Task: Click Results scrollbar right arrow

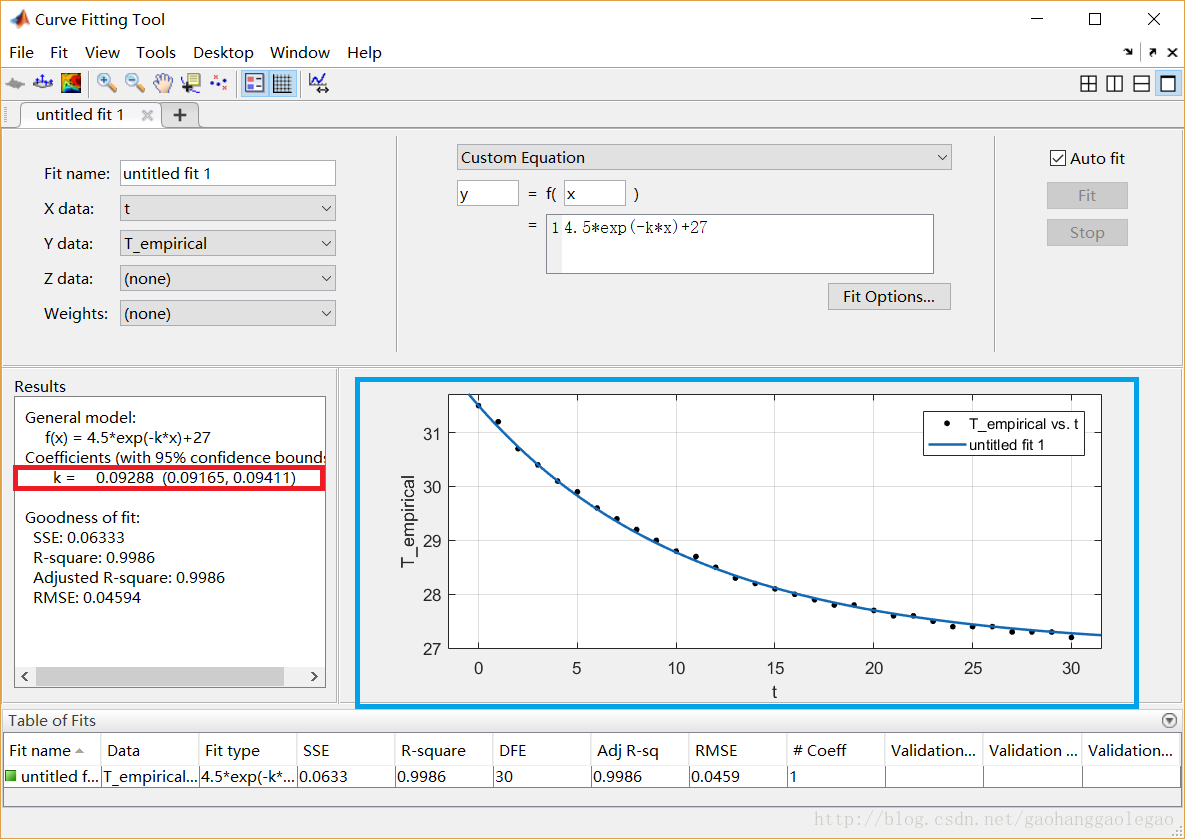Action: [314, 676]
